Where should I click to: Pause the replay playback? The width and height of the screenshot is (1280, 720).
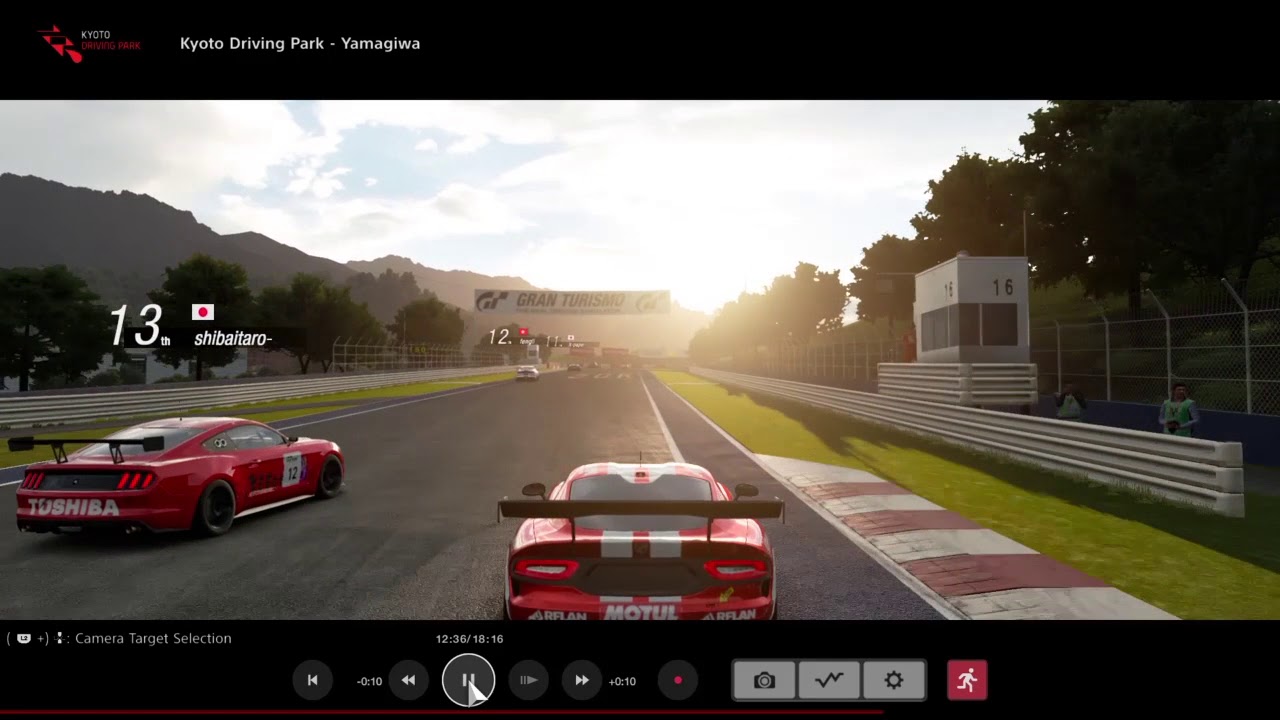click(468, 680)
